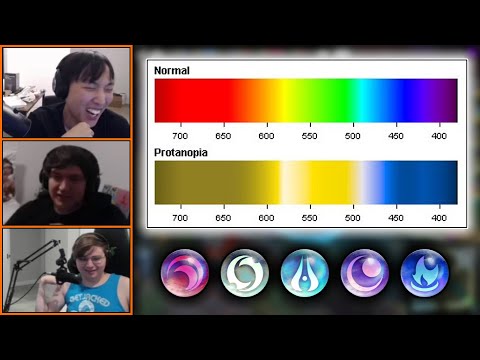The width and height of the screenshot is (480, 360).
Task: Click the 550 label under Protanopia spectrum
Action: coord(309,218)
